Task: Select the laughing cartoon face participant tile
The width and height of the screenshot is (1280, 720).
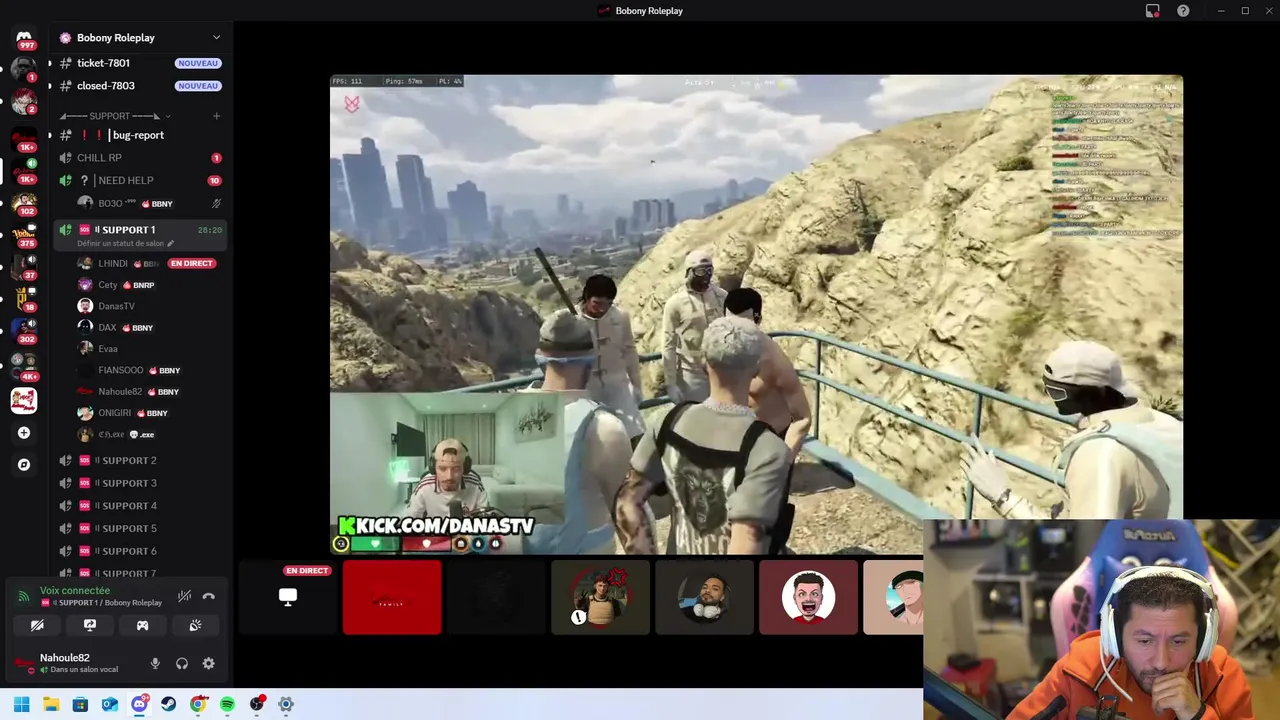Action: [808, 597]
